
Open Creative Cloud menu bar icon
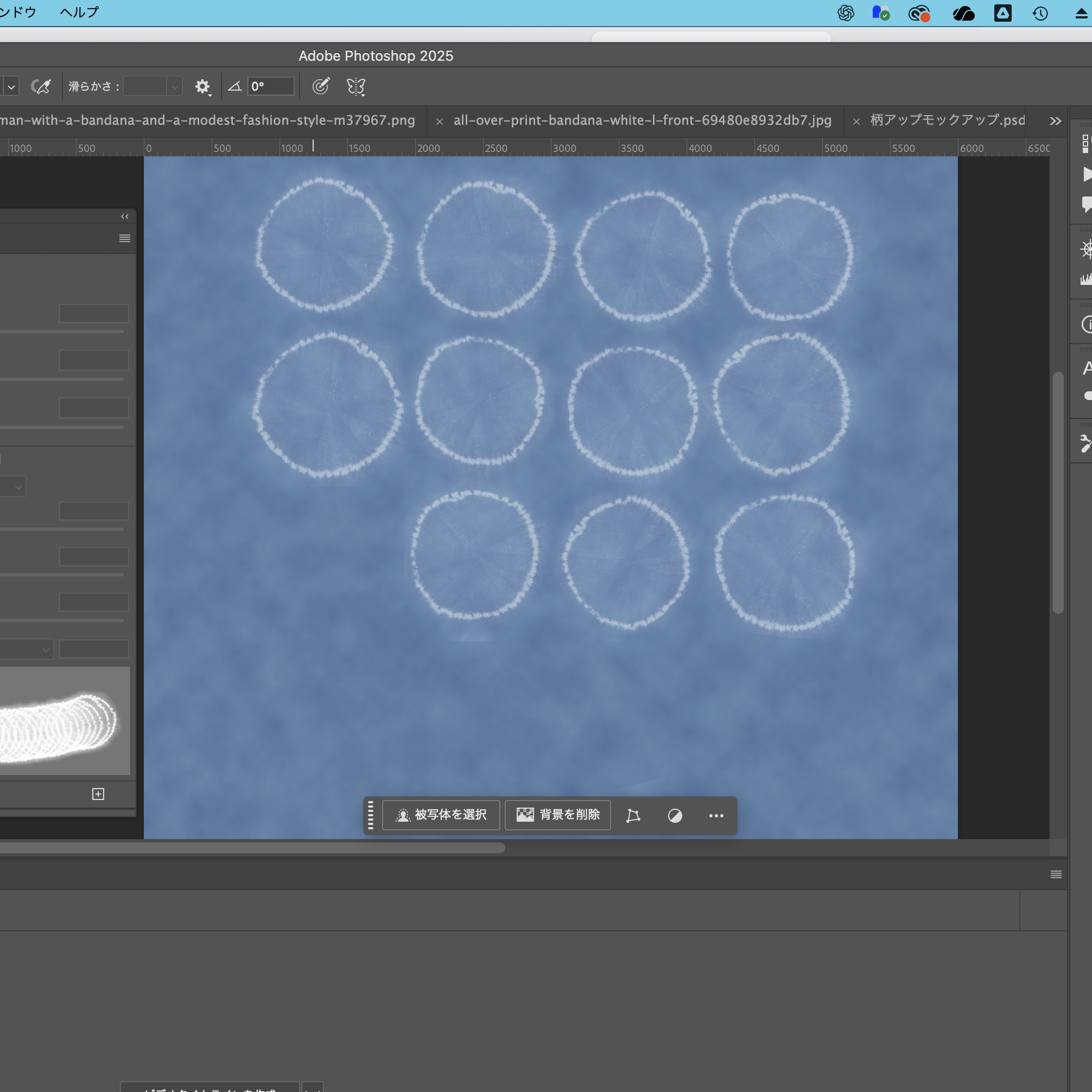(919, 13)
